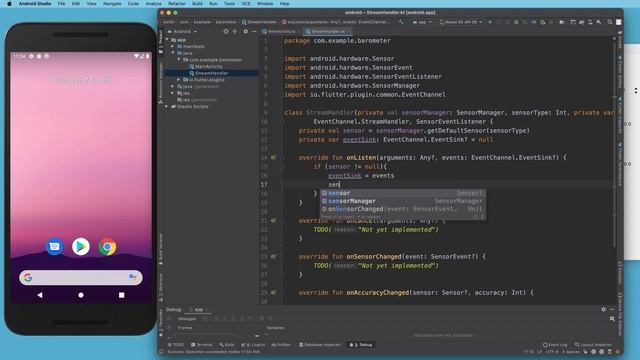Expand the Gradle Scripts node
This screenshot has width=640, height=360.
point(167,107)
